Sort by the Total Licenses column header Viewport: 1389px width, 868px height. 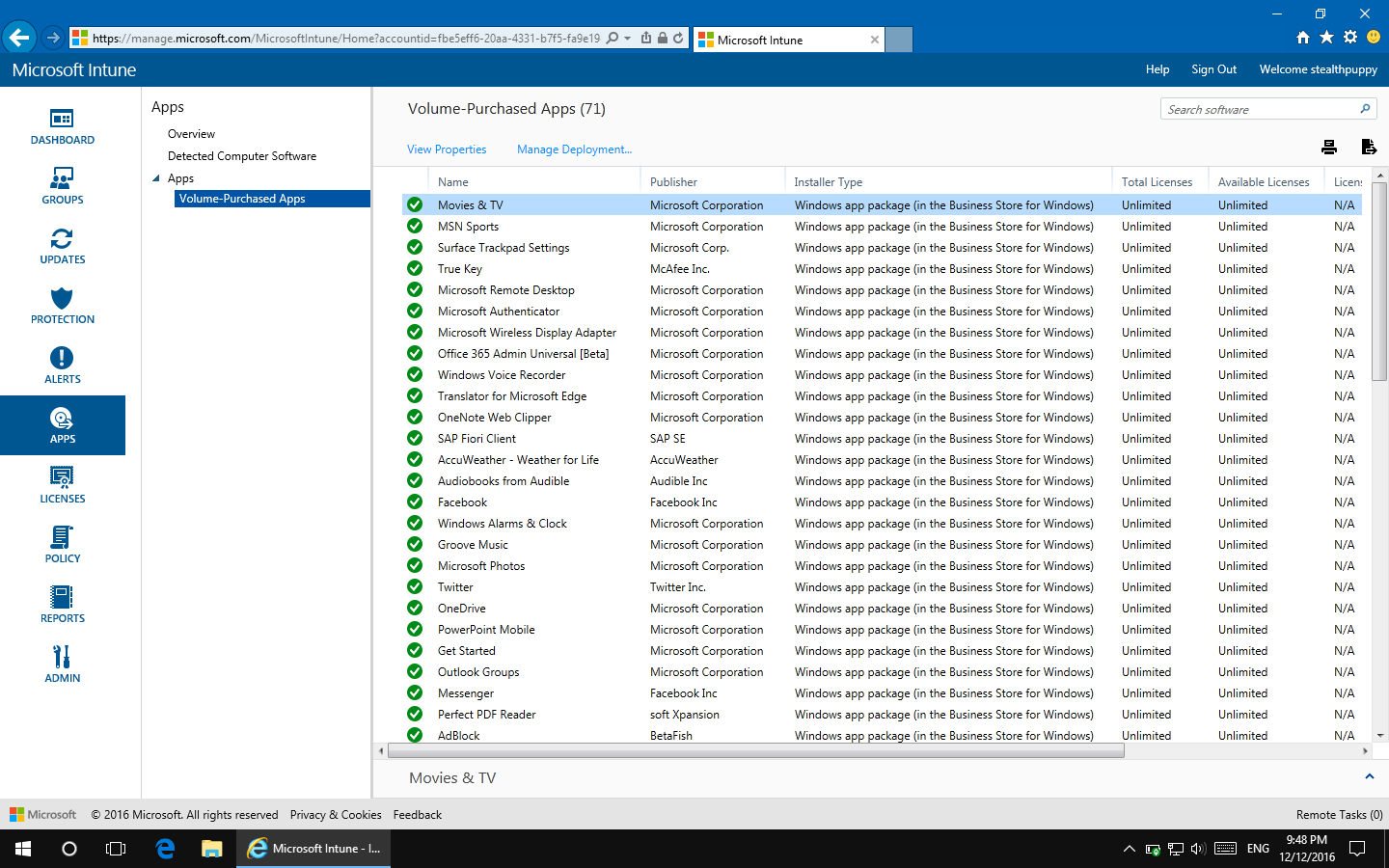tap(1157, 182)
